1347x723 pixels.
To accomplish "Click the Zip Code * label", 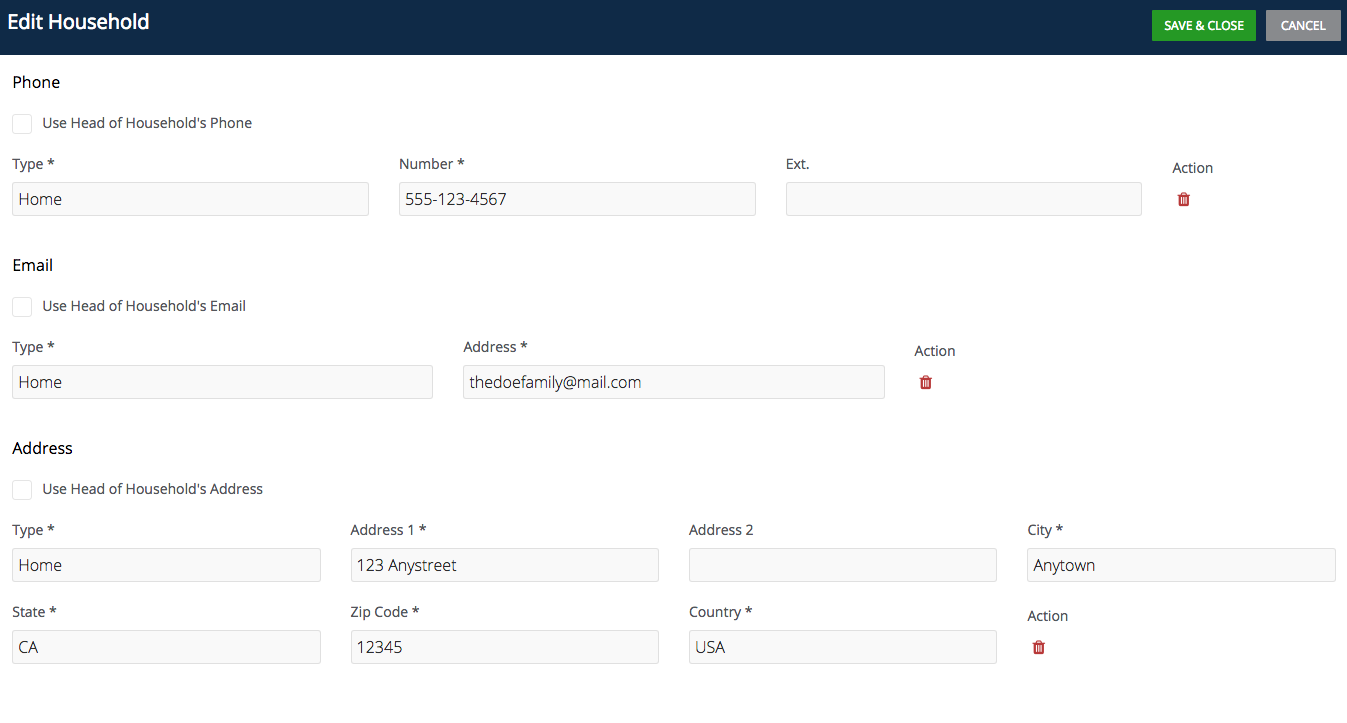I will pyautogui.click(x=385, y=612).
